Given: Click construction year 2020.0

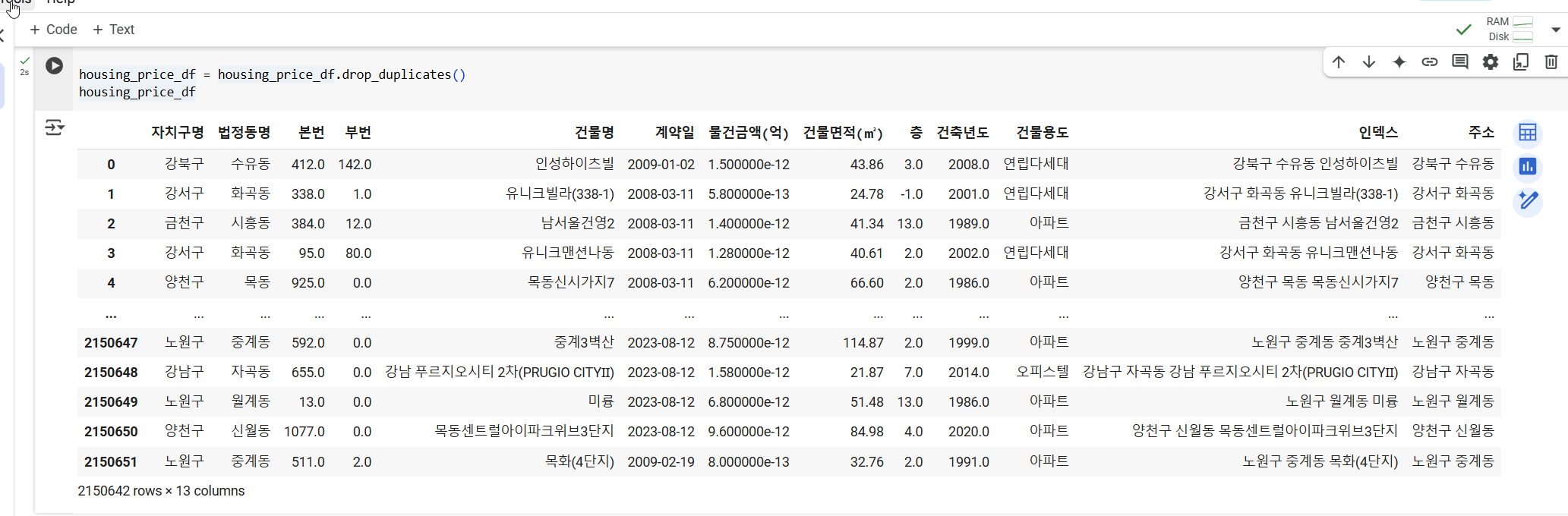Looking at the screenshot, I should coord(968,432).
